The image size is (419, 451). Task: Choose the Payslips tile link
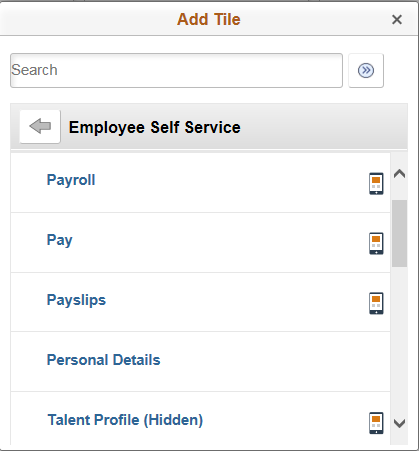[x=76, y=300]
